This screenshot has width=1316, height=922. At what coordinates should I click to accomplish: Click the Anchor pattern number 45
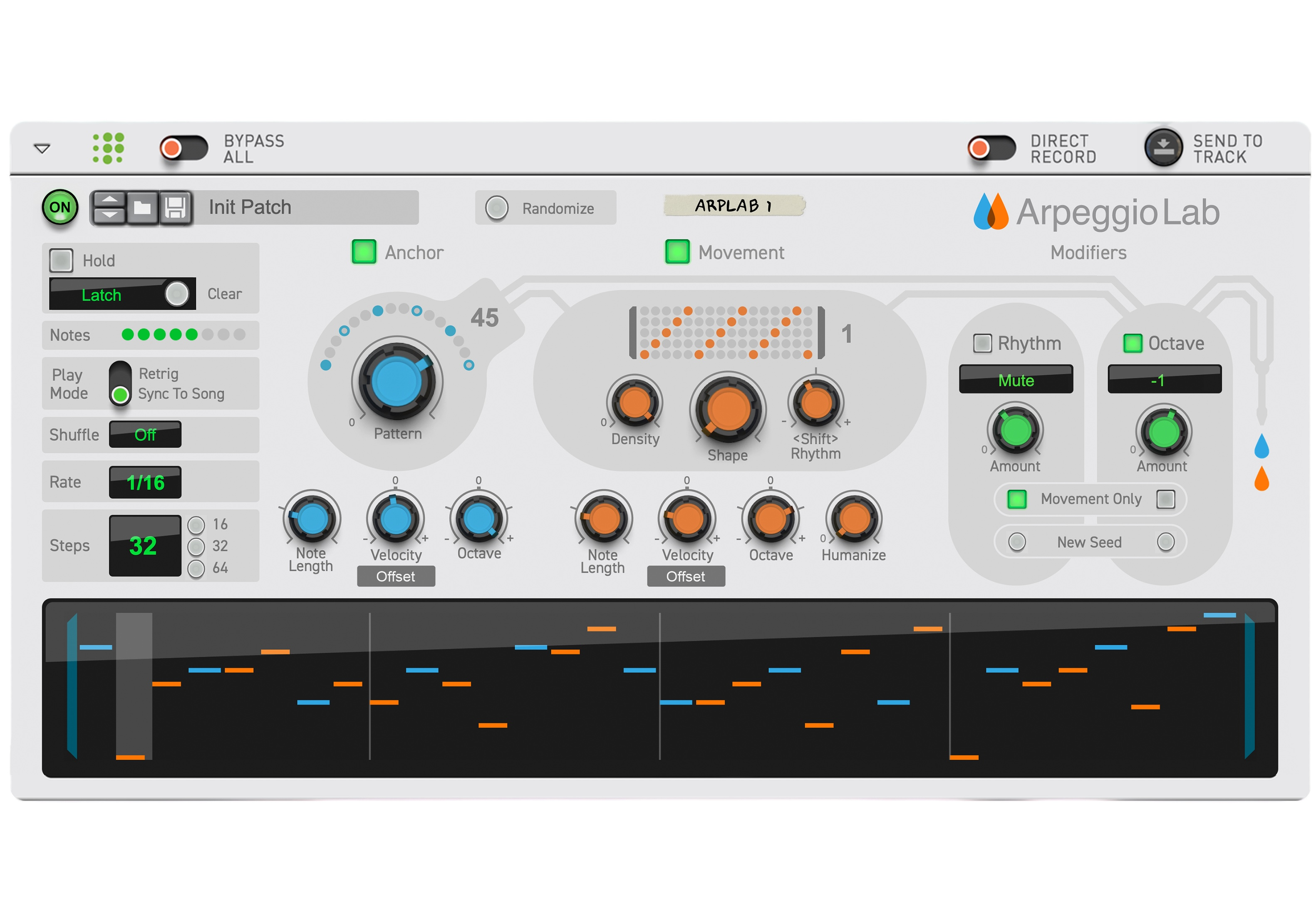tap(485, 318)
